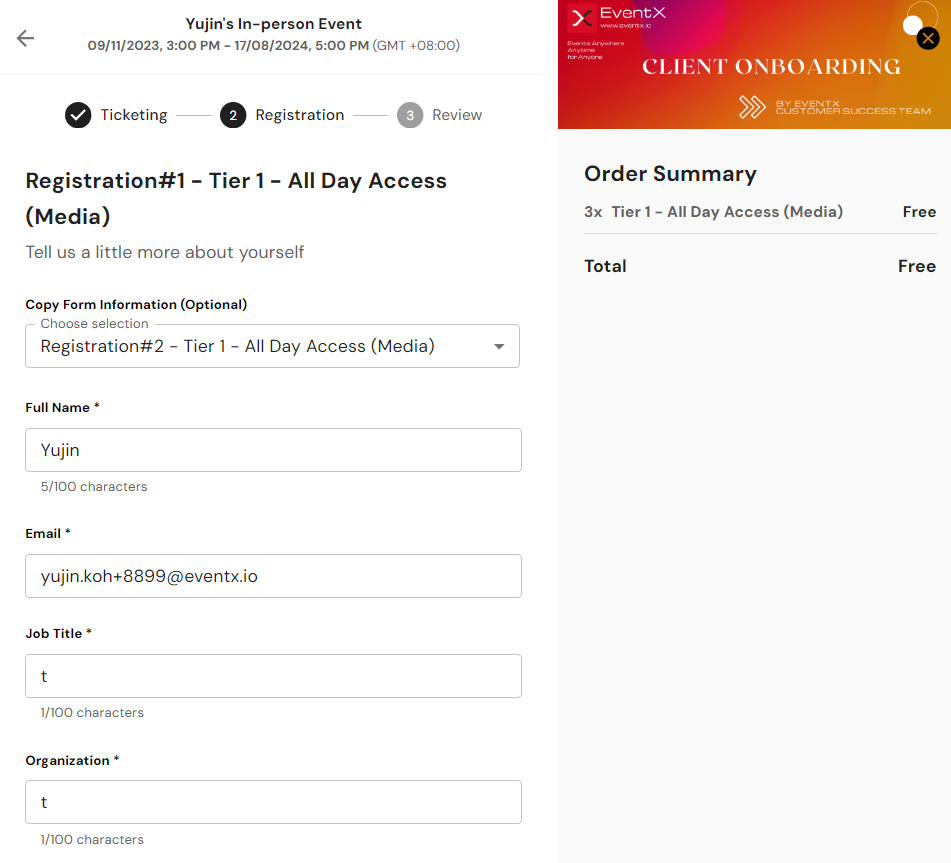Select the Job Title text field
The image size is (951, 863).
(273, 676)
